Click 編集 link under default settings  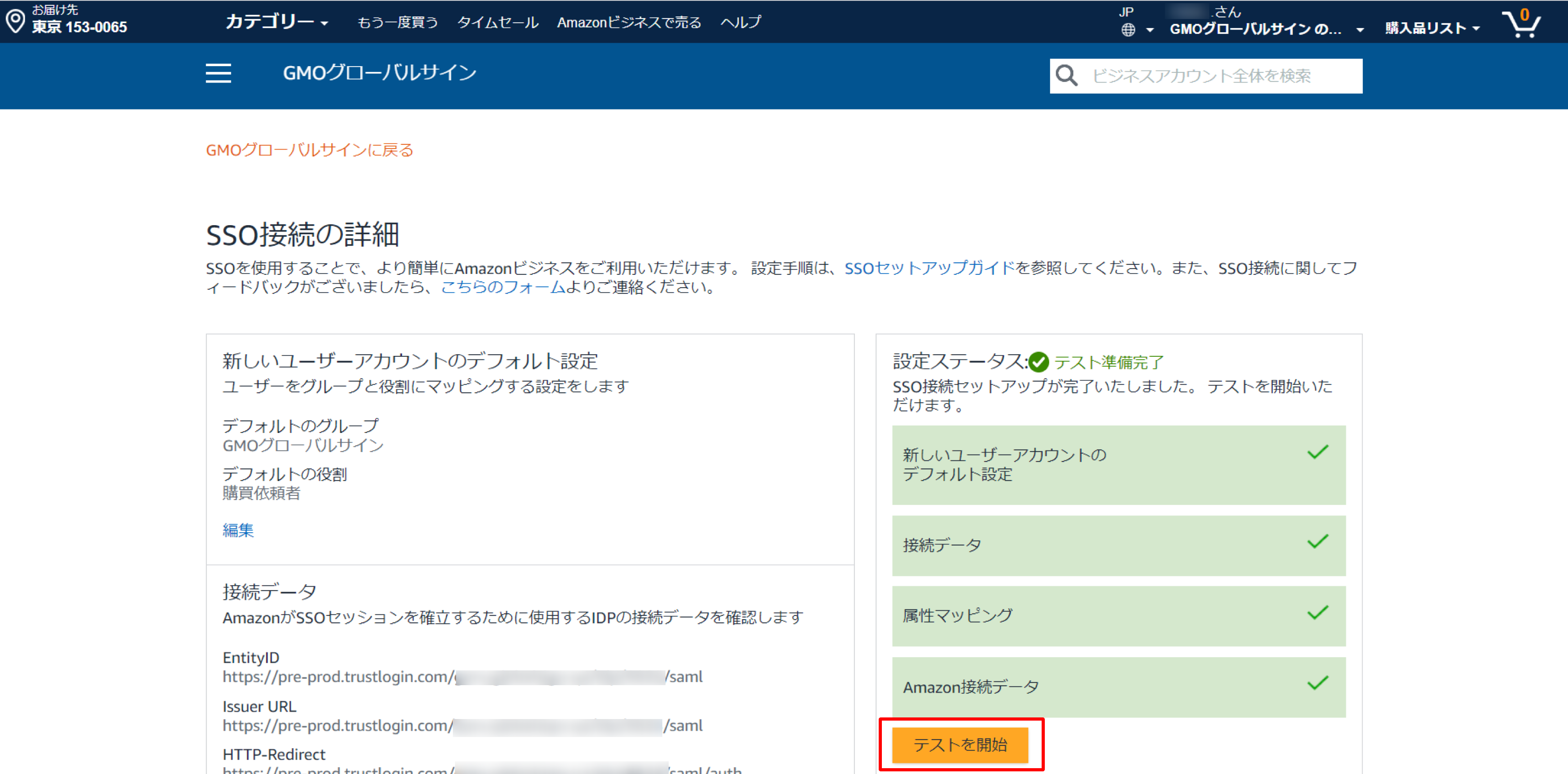click(238, 531)
